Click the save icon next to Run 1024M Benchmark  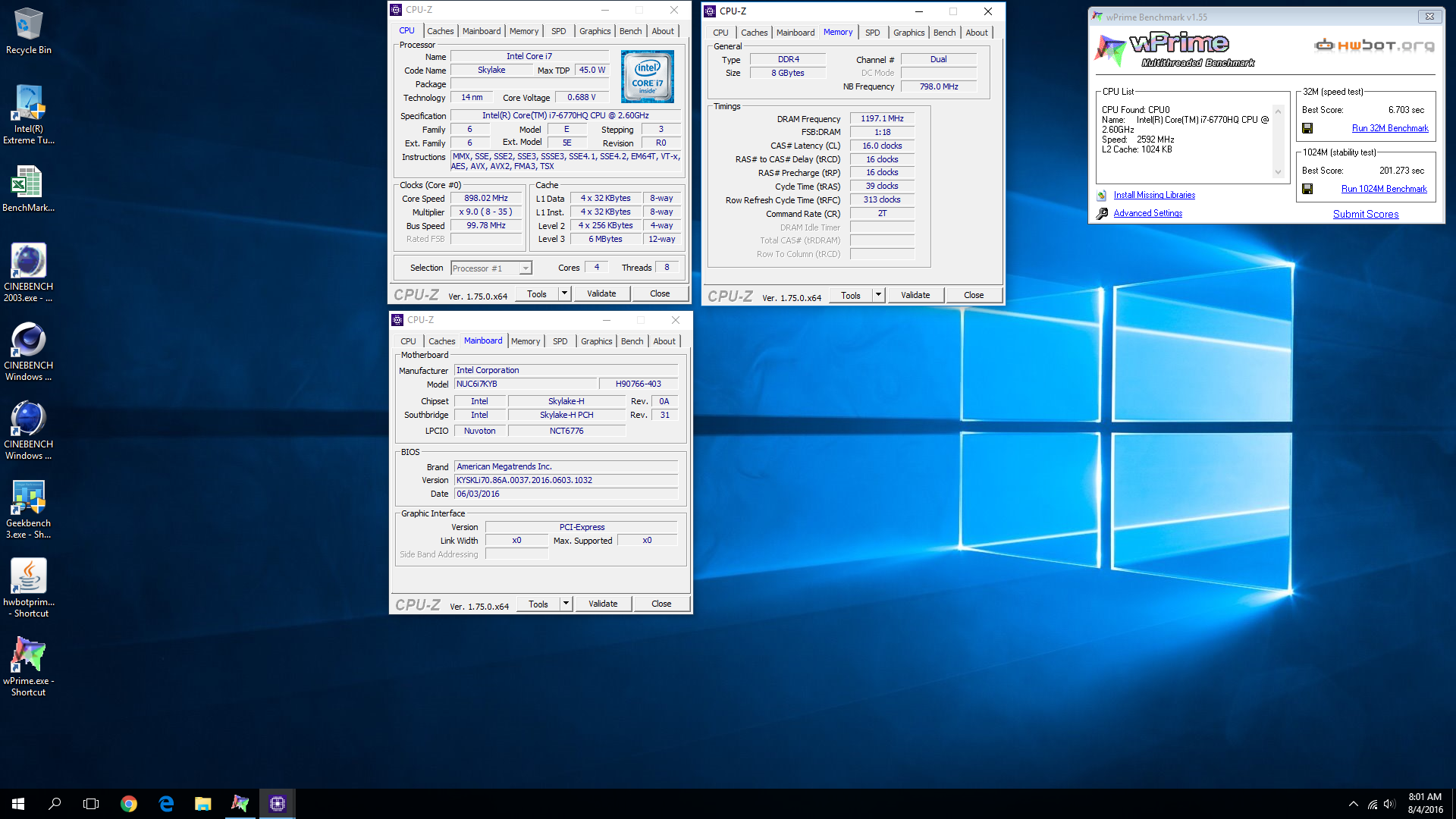point(1307,189)
